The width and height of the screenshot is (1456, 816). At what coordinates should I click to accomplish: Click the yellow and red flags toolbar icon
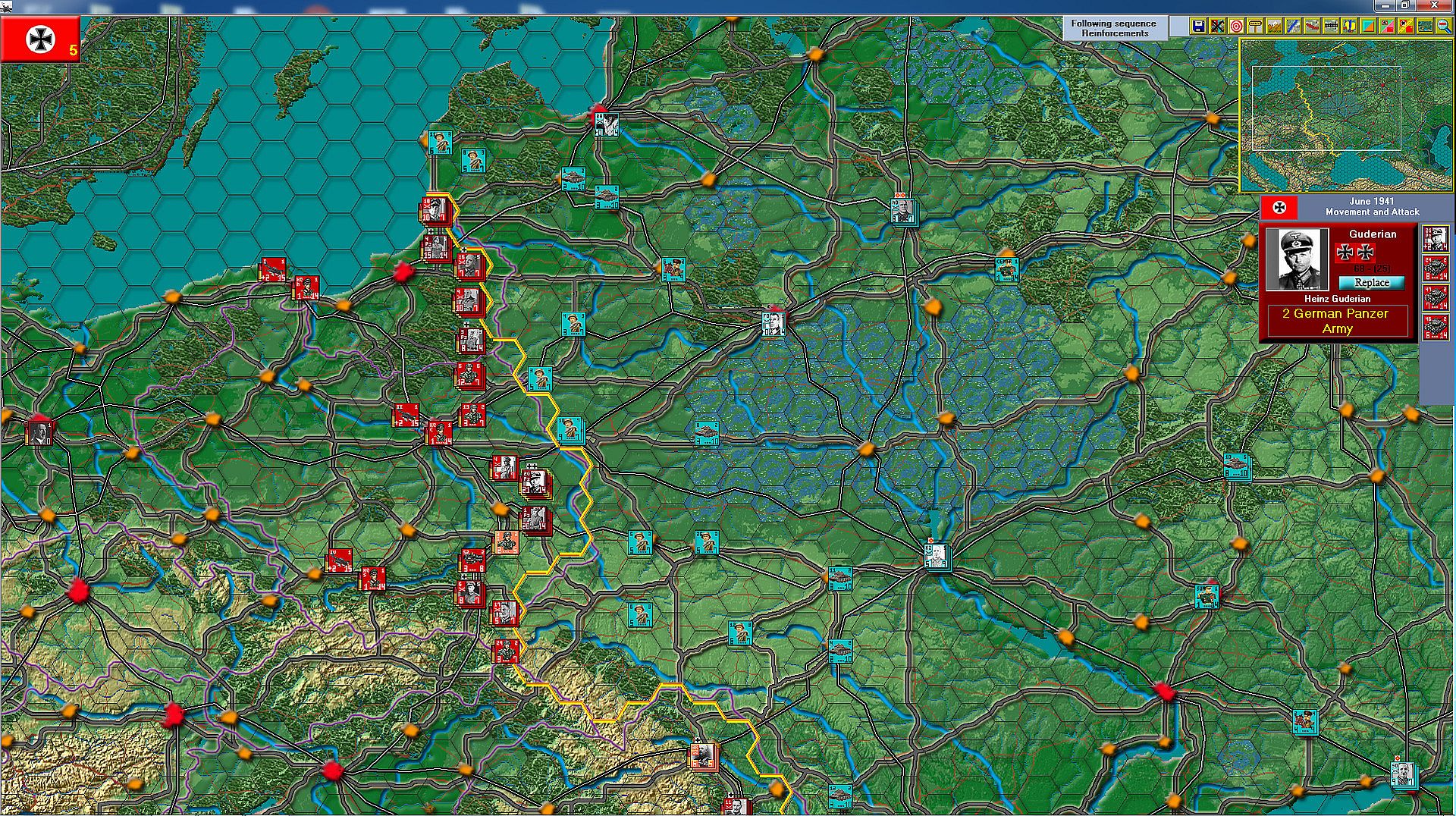point(1407,27)
